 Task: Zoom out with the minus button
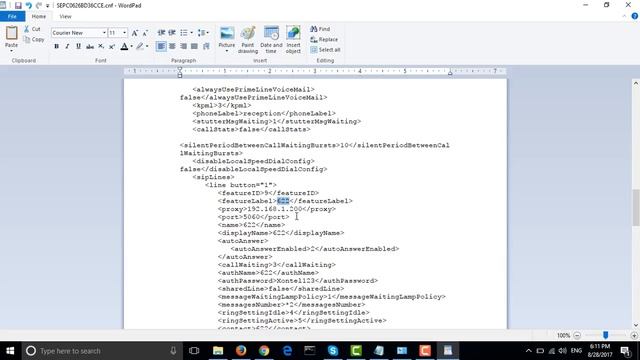click(577, 336)
